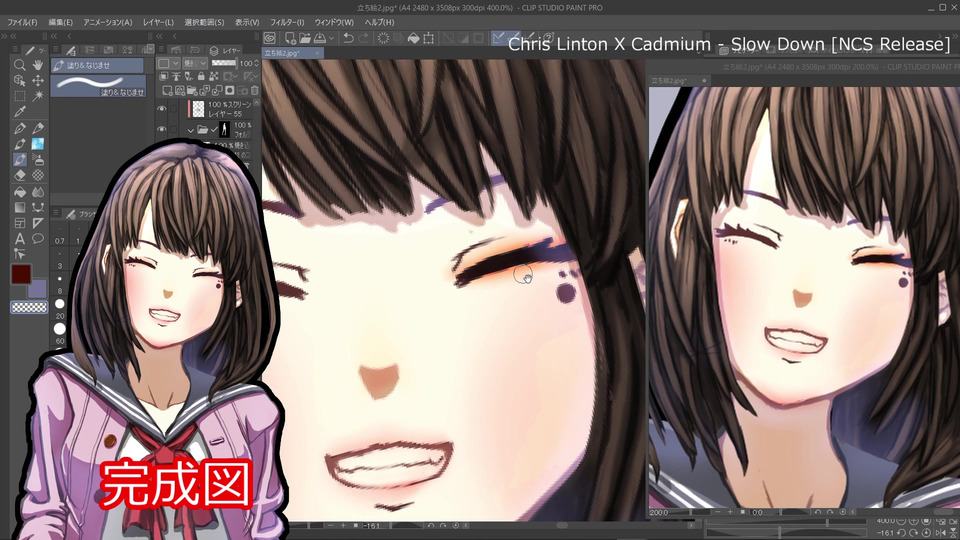Select the Balloon tool
960x540 pixels.
tap(38, 239)
